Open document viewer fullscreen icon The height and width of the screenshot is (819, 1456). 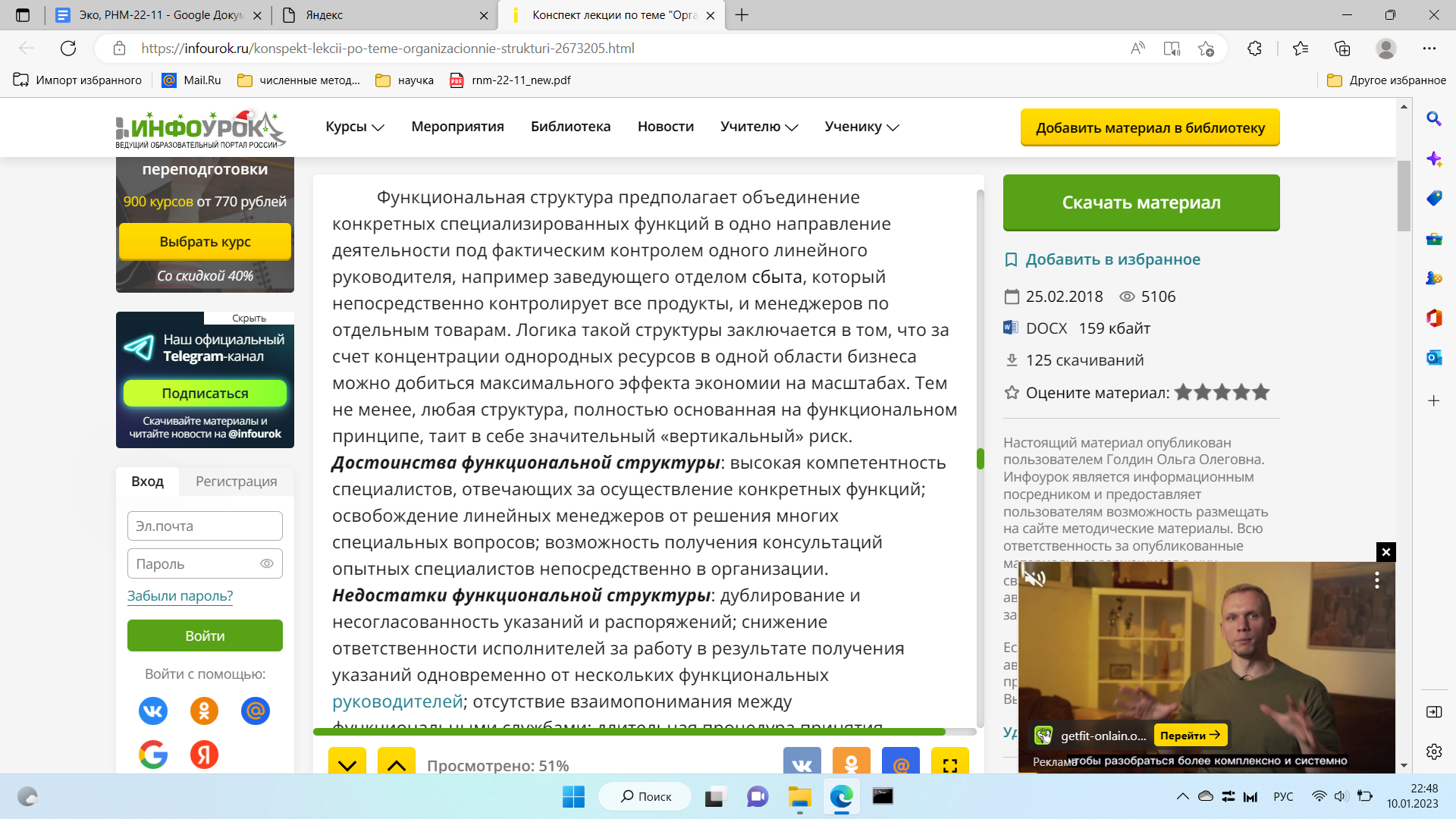[950, 761]
